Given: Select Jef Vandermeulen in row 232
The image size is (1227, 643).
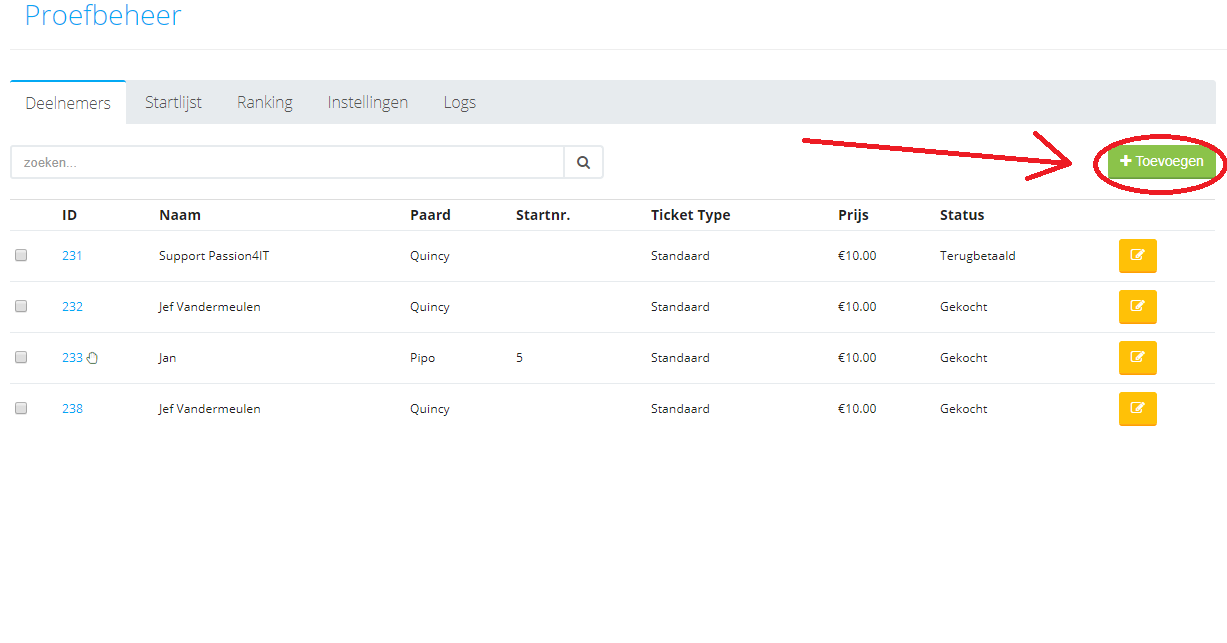Looking at the screenshot, I should click(x=210, y=307).
